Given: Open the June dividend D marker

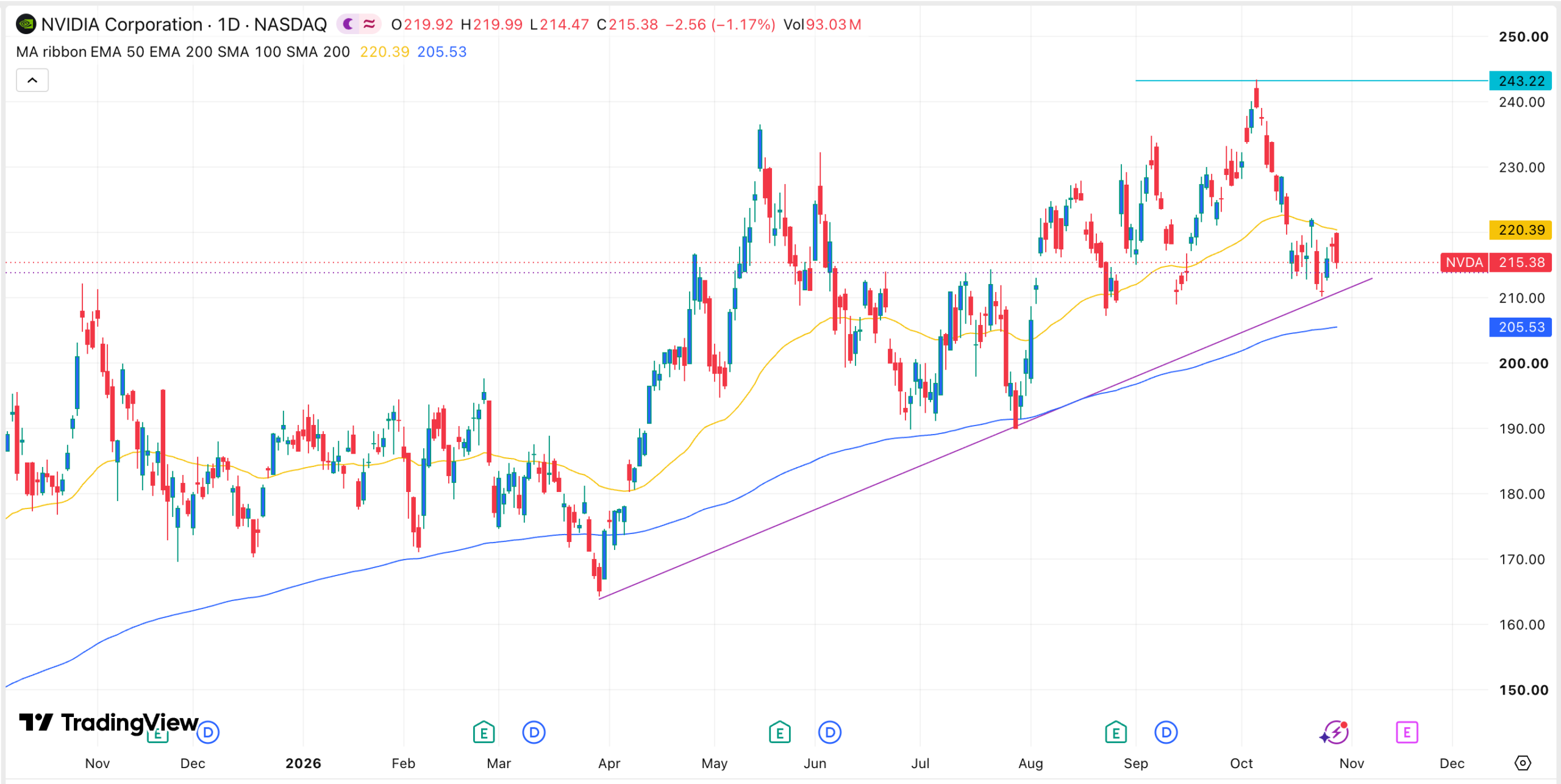Looking at the screenshot, I should point(830,732).
